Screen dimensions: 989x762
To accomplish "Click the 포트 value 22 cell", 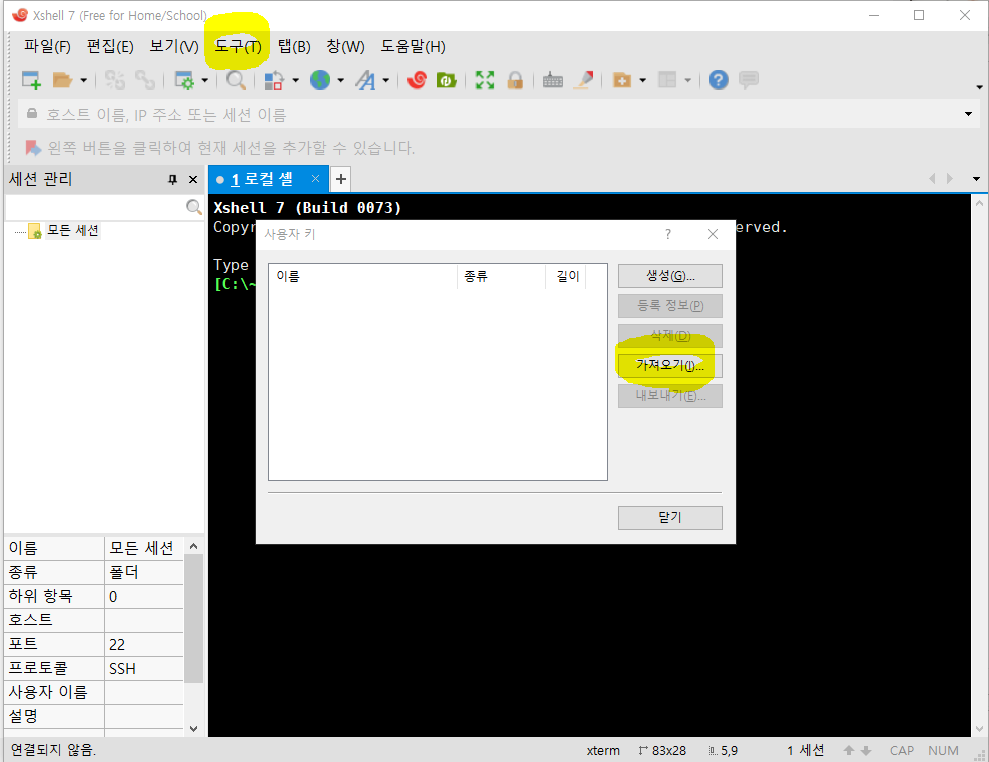I will 144,645.
